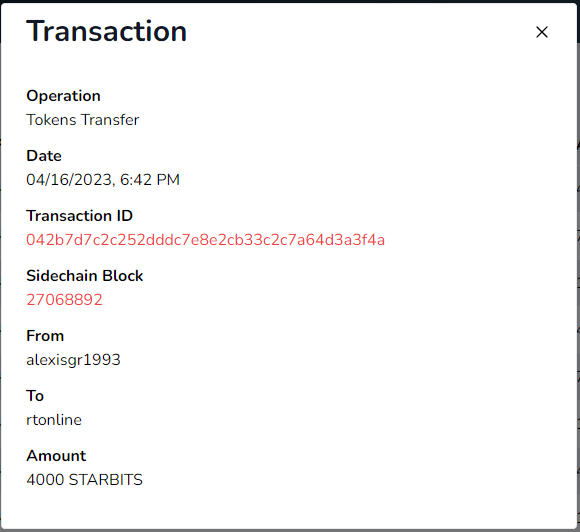The height and width of the screenshot is (532, 580).
Task: Click the To field label
Action: click(x=35, y=396)
